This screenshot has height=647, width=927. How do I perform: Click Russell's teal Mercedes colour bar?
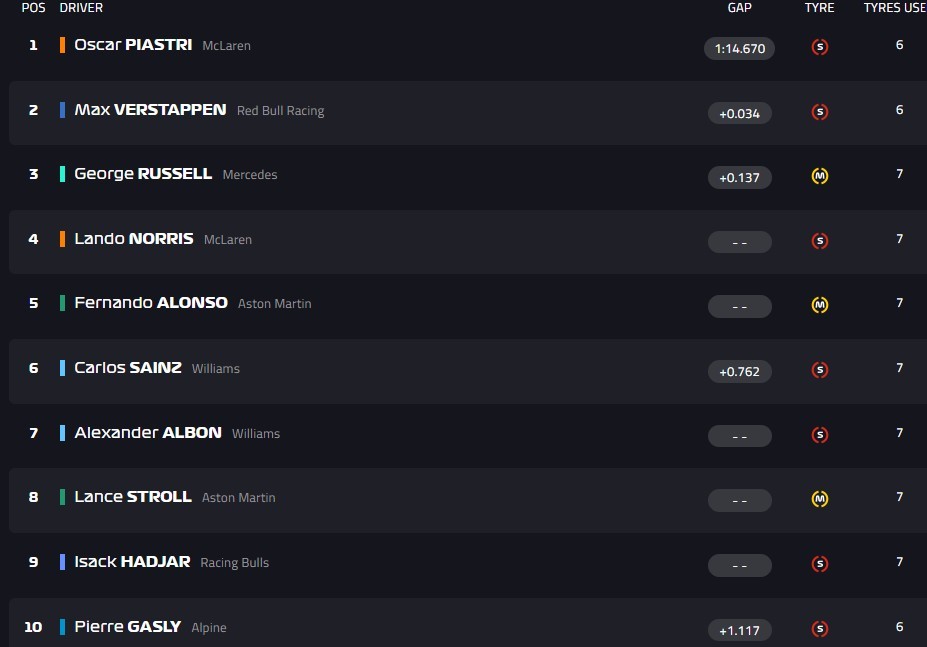[x=63, y=174]
